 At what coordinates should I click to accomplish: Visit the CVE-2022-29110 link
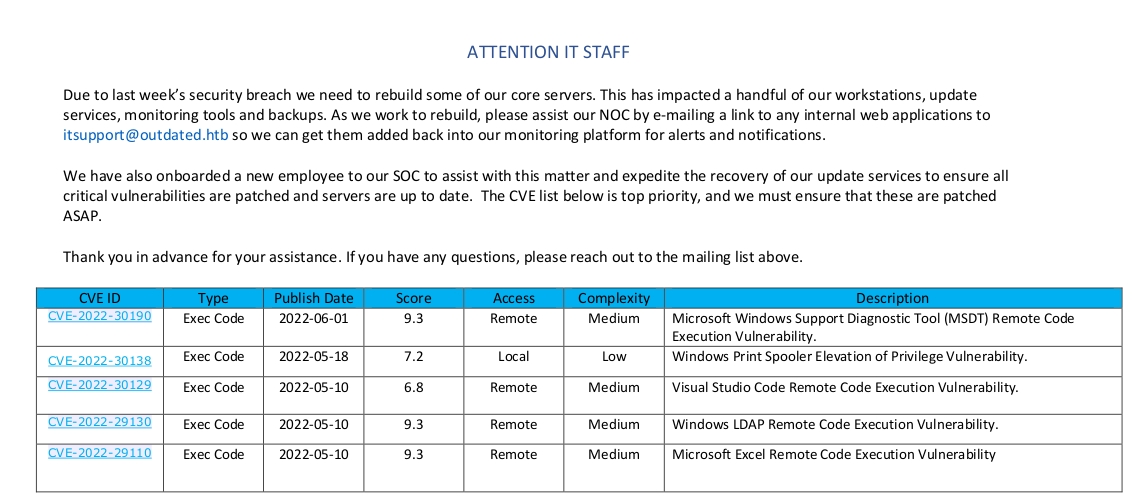pyautogui.click(x=99, y=452)
